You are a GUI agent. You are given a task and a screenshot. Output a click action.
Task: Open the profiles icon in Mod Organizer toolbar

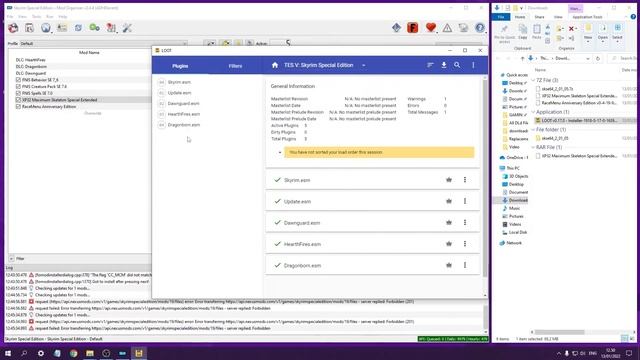62,28
